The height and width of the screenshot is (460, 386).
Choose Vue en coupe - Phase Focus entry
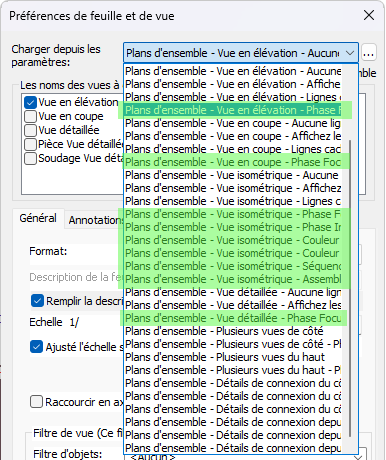pos(233,162)
